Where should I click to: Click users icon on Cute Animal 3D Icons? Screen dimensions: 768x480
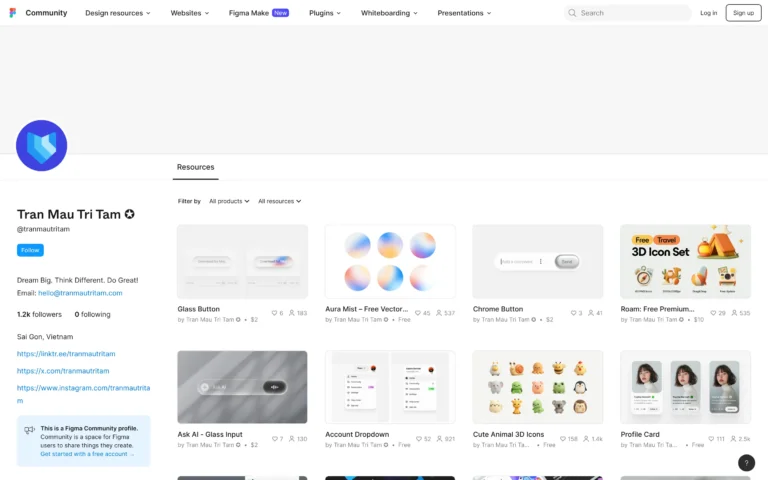[x=586, y=439]
